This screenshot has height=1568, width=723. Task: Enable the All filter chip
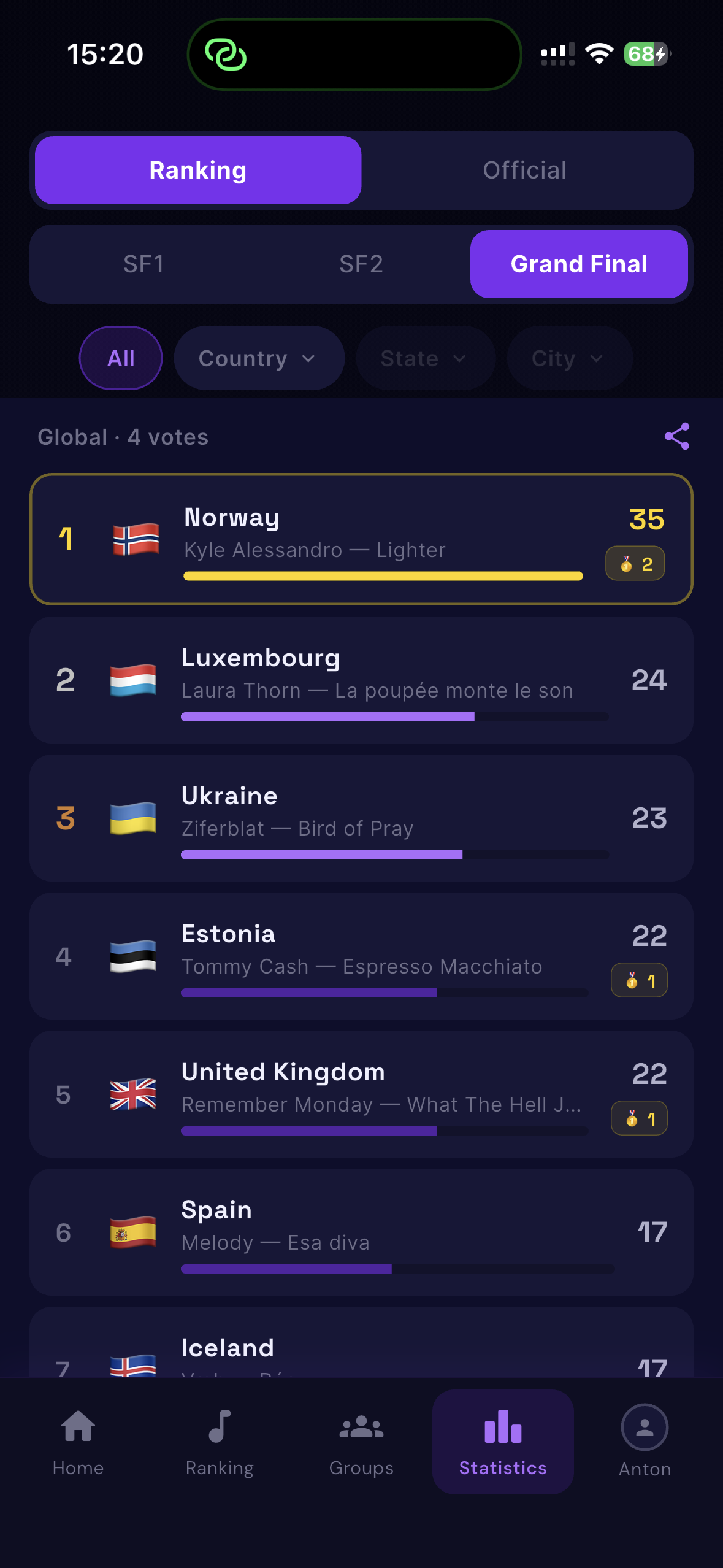[x=121, y=358]
